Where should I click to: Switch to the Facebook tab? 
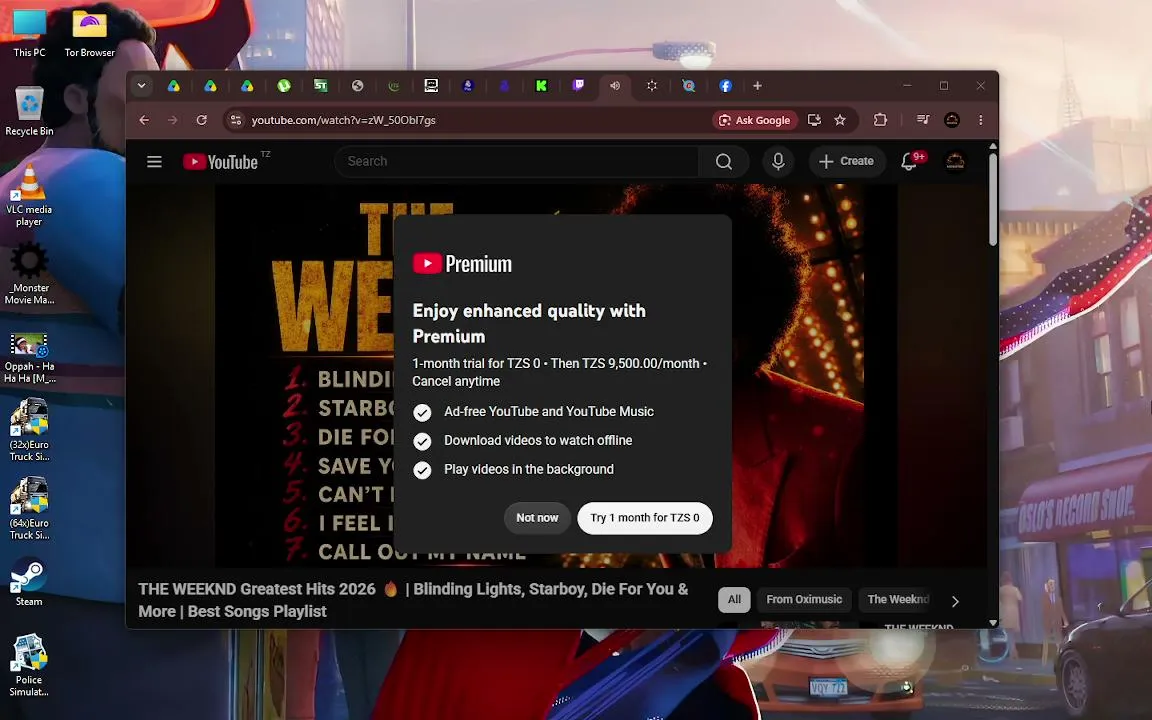[x=725, y=86]
